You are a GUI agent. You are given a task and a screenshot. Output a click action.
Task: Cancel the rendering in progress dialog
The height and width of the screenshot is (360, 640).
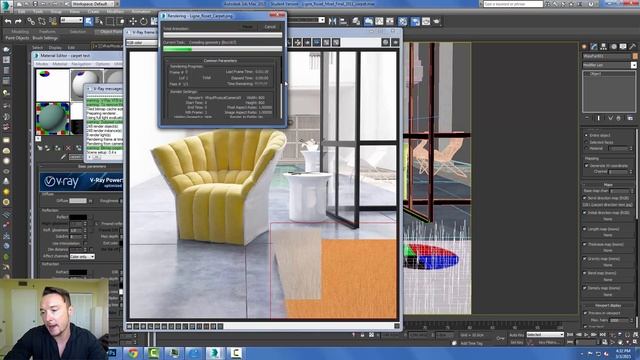click(270, 27)
